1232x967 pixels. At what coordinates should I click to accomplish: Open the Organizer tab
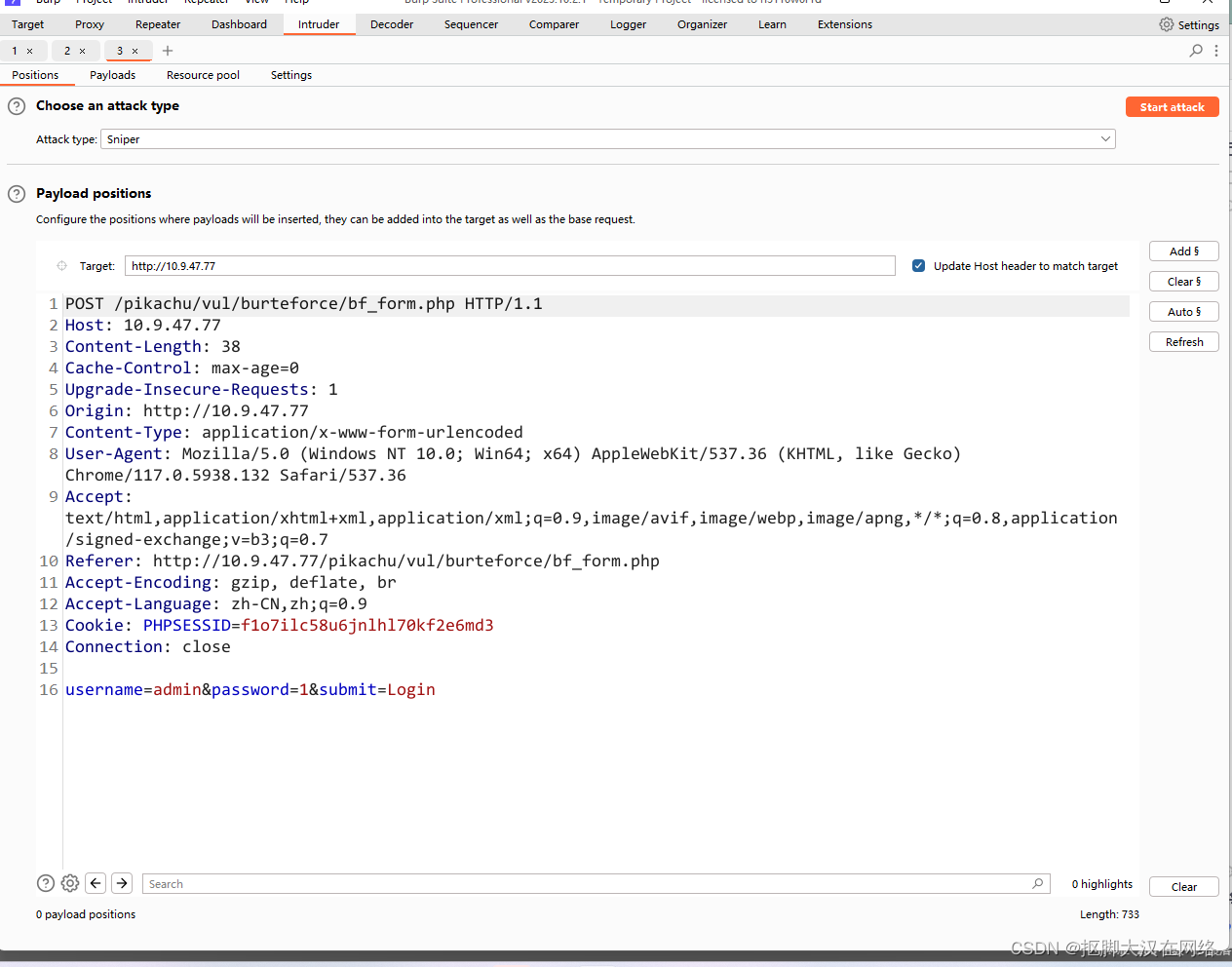pyautogui.click(x=702, y=24)
